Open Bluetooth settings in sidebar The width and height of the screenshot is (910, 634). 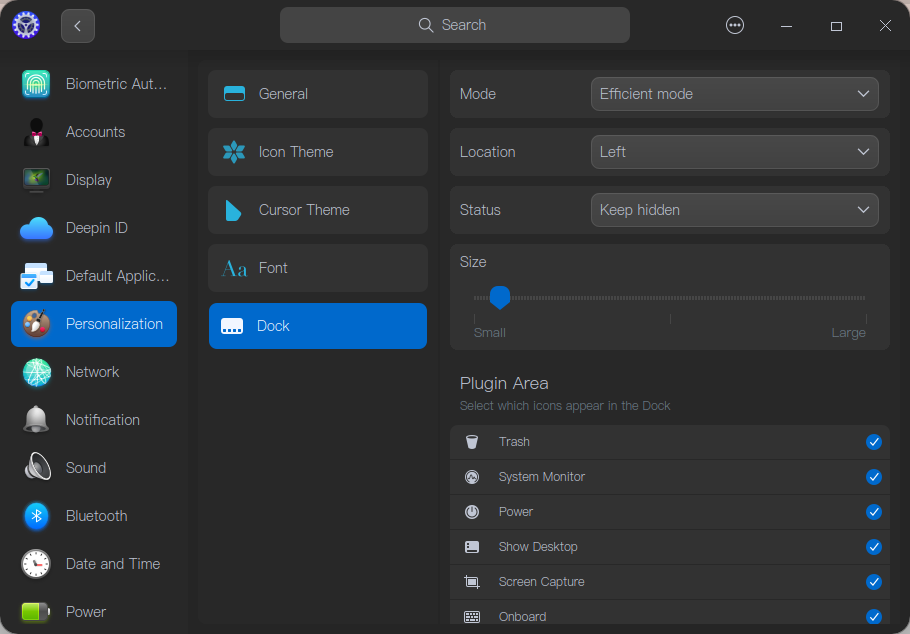pos(97,516)
